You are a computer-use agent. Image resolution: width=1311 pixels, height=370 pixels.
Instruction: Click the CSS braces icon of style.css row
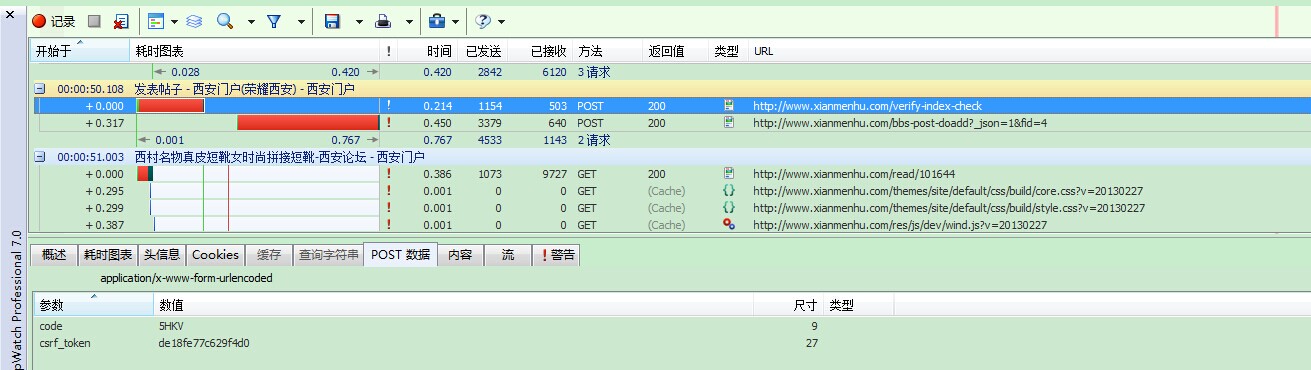(x=729, y=207)
